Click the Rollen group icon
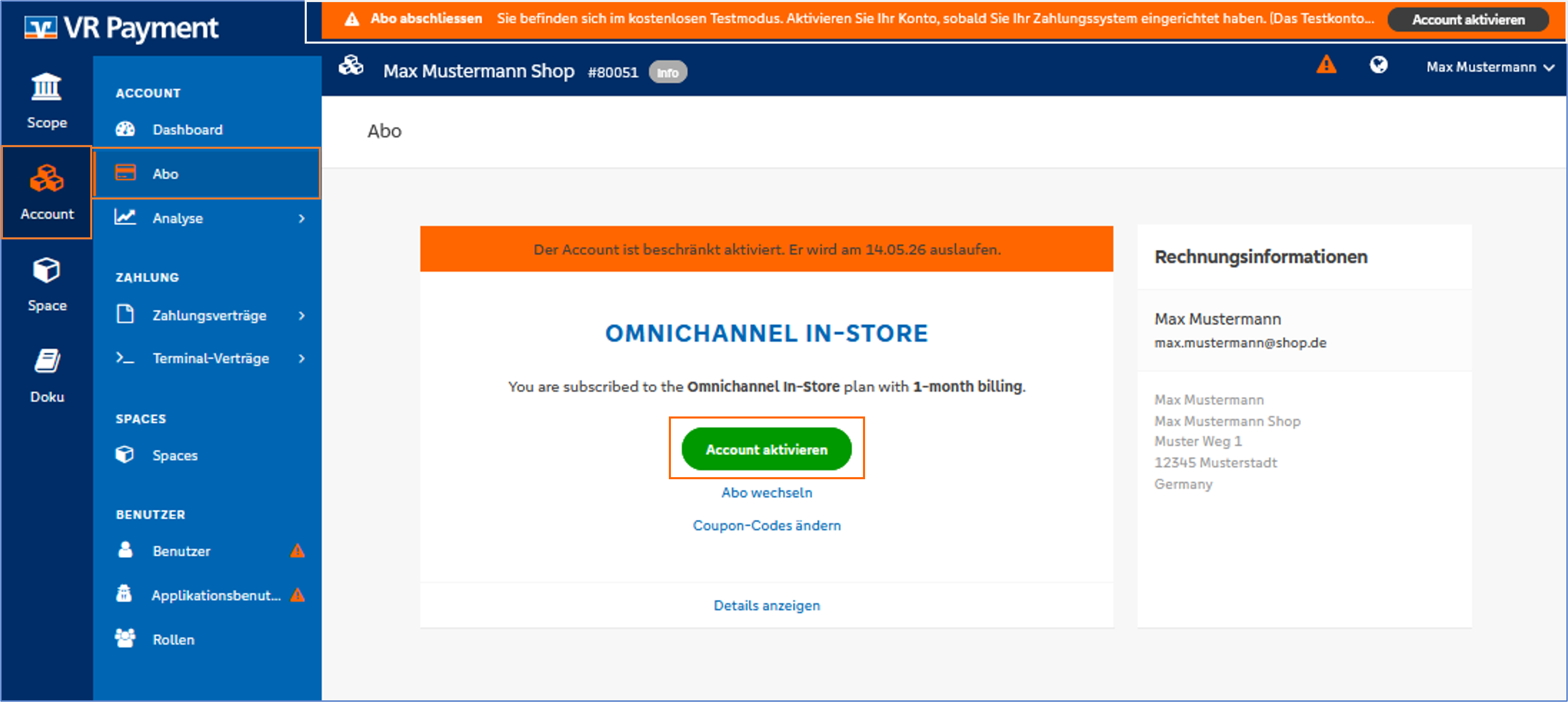This screenshot has height=702, width=1568. tap(126, 639)
